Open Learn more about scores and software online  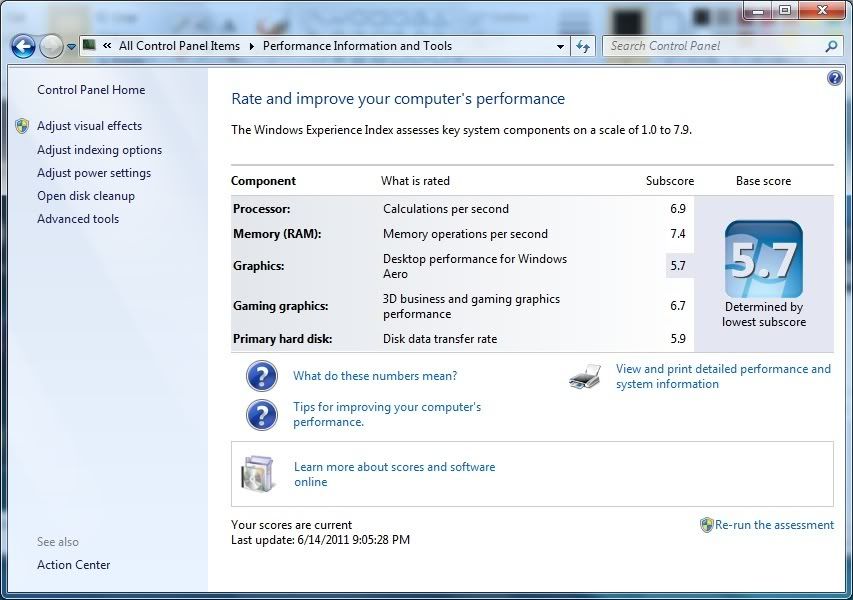(x=394, y=474)
